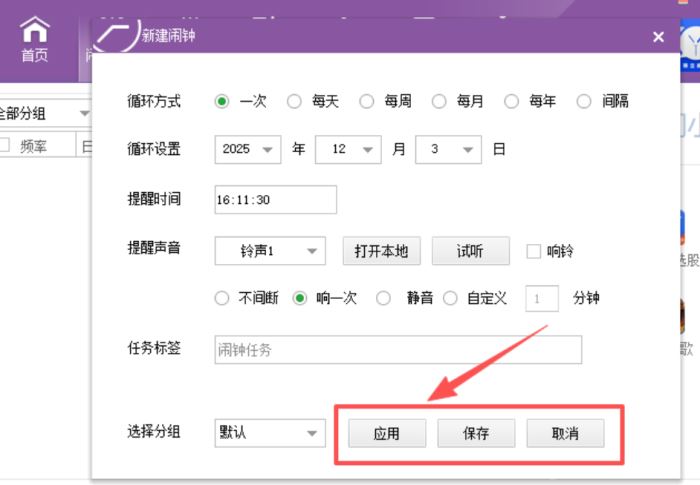This screenshot has width=700, height=485.
Task: Open the year dropdown showing 2025
Action: (x=248, y=150)
